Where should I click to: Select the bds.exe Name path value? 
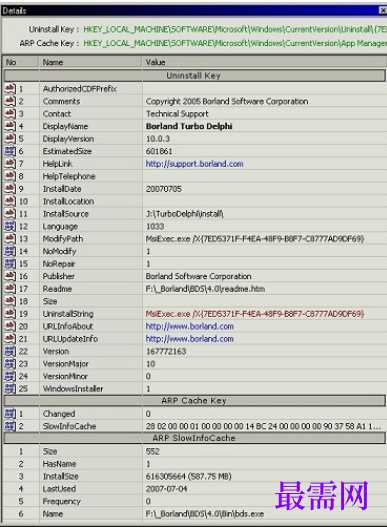[205, 514]
